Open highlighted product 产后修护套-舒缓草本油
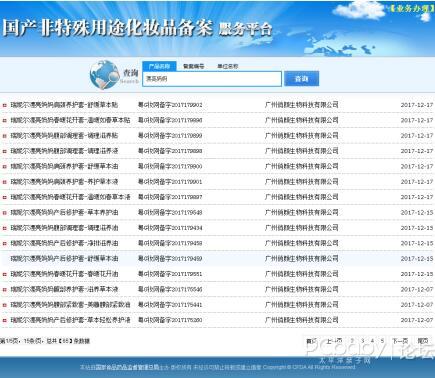 coord(64,258)
